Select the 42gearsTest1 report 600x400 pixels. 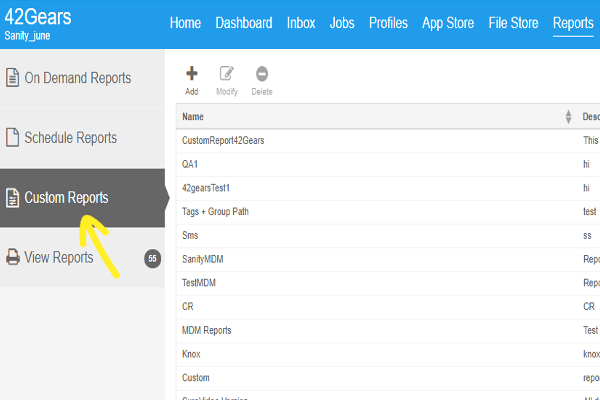388,188
